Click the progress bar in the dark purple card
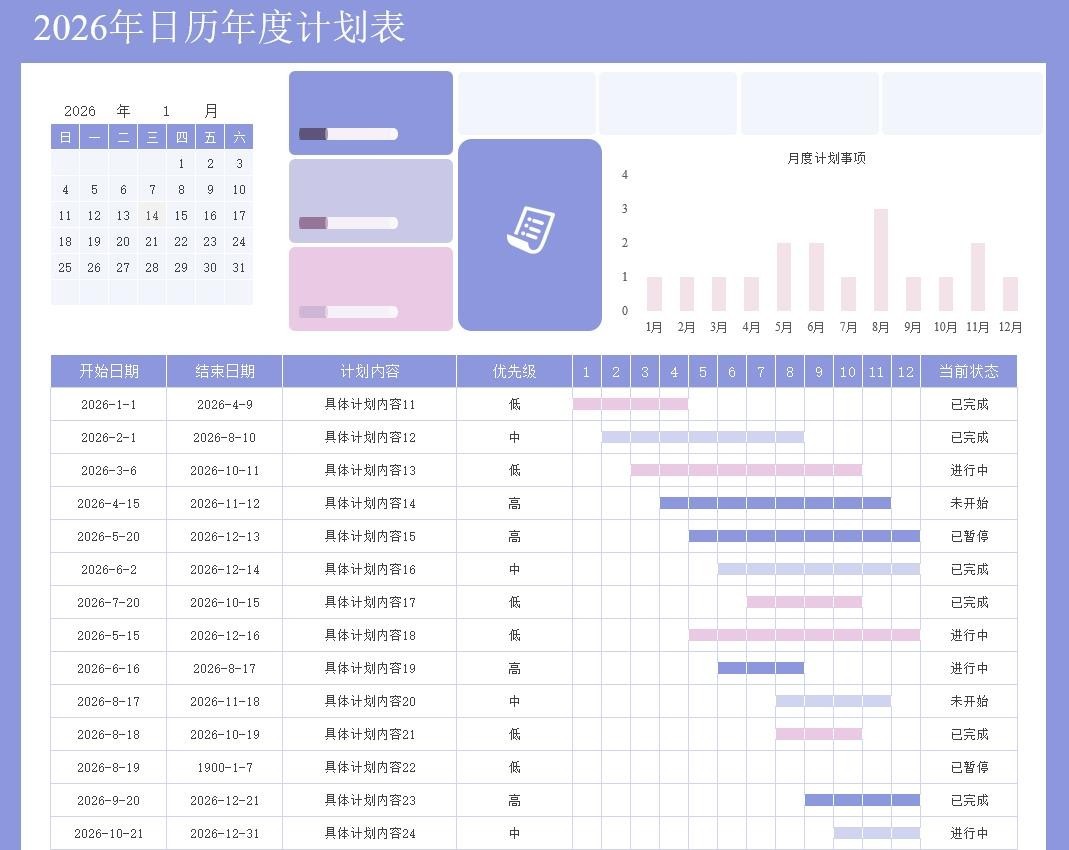Screen dimensions: 1069x850 348,134
